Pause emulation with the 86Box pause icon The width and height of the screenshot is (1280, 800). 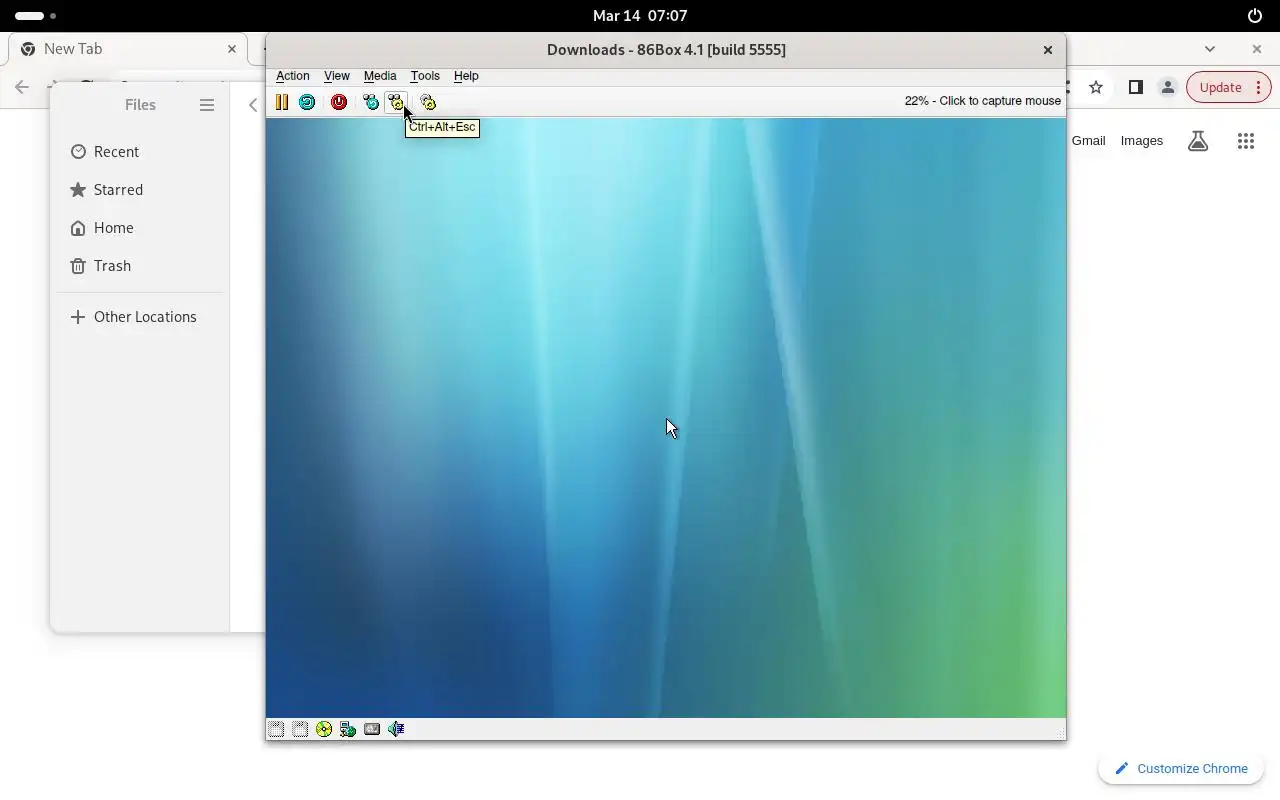282,102
